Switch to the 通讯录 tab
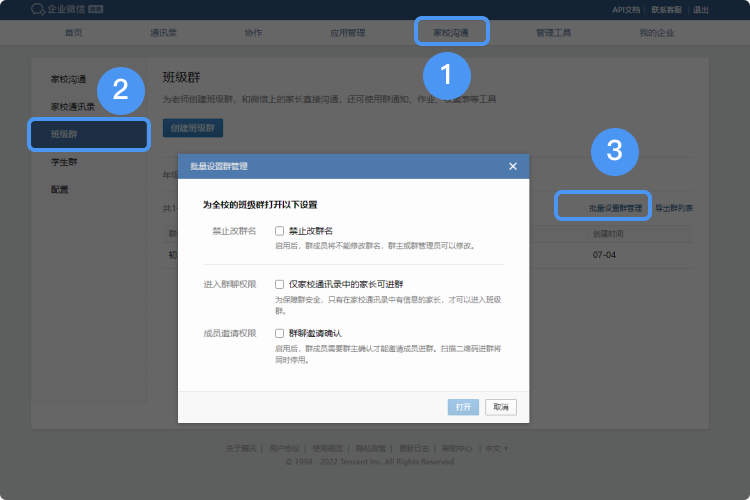 (x=163, y=33)
